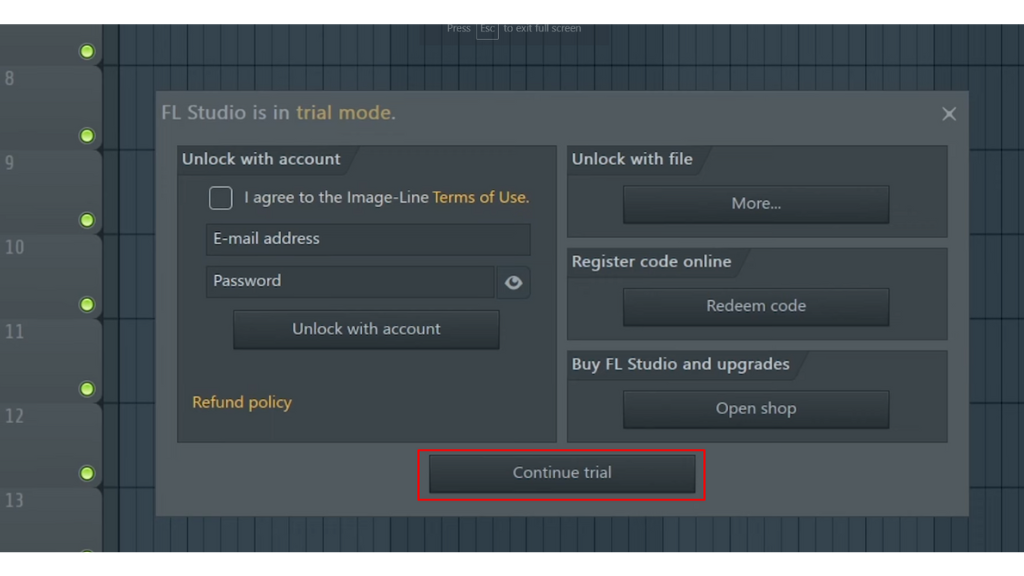Select track 8 label in the playlist

coord(9,79)
